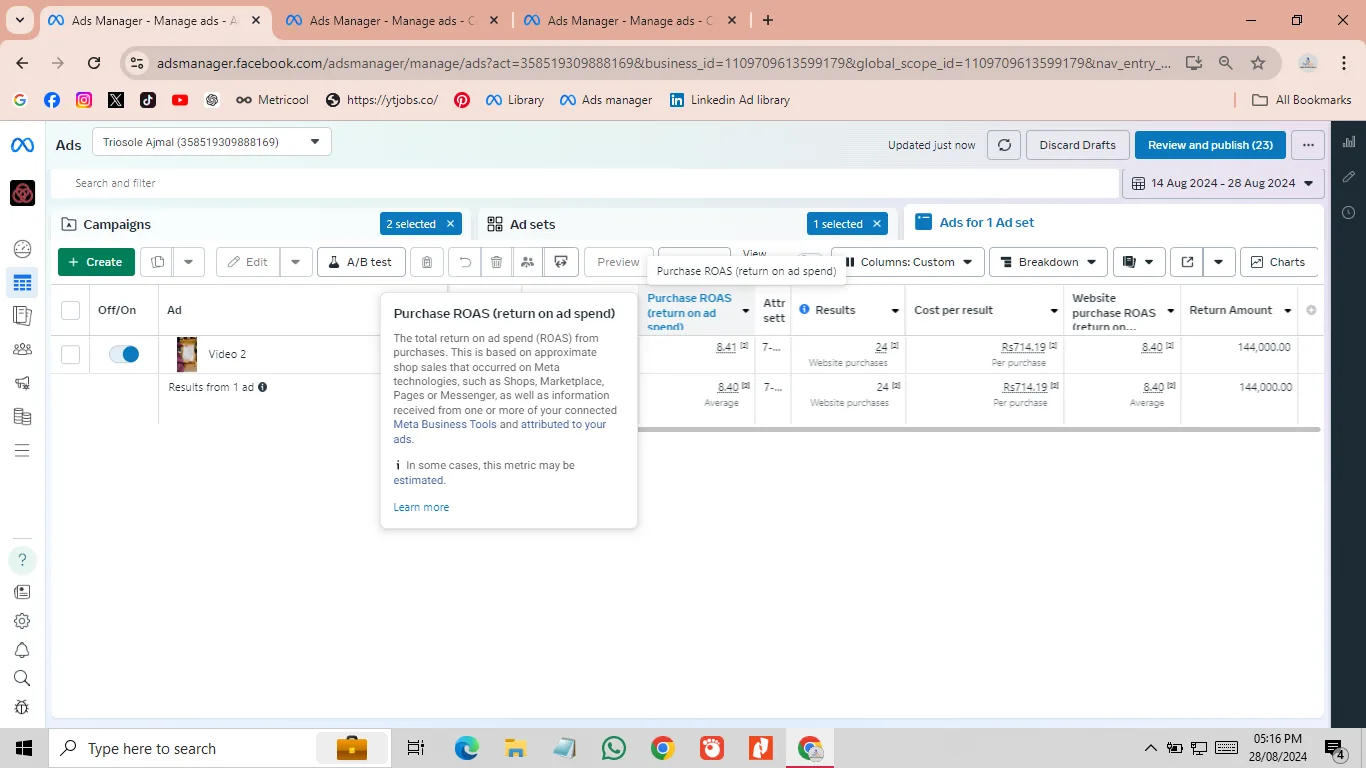
Task: Open the Triosole Ajmal account dropdown
Action: coord(212,142)
